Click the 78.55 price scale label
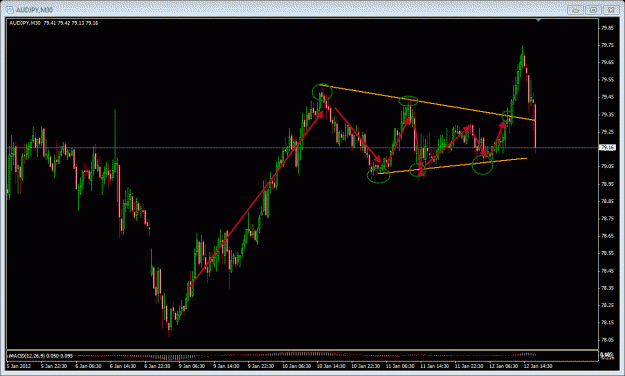 [x=607, y=253]
